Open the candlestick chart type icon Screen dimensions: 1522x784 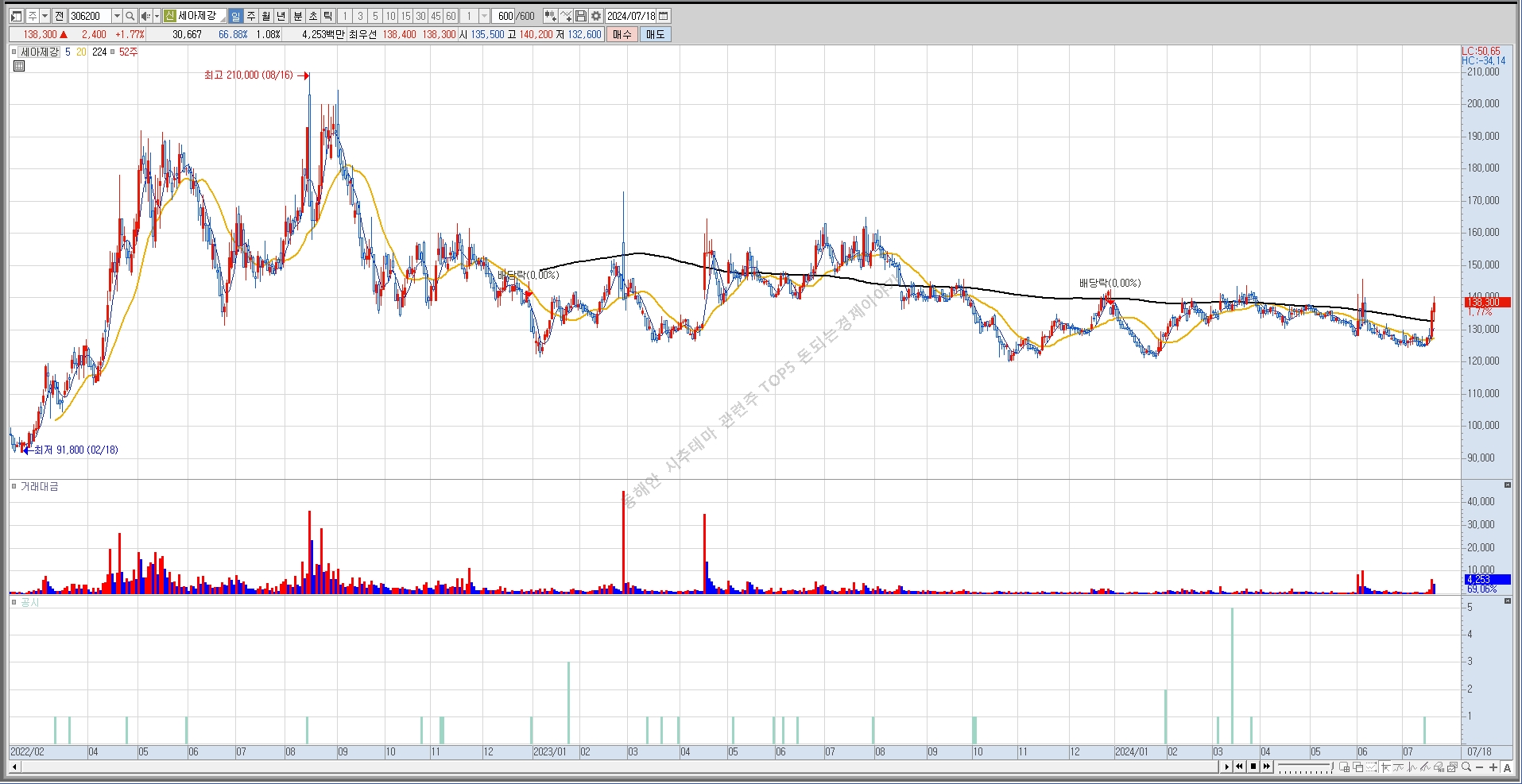(551, 16)
